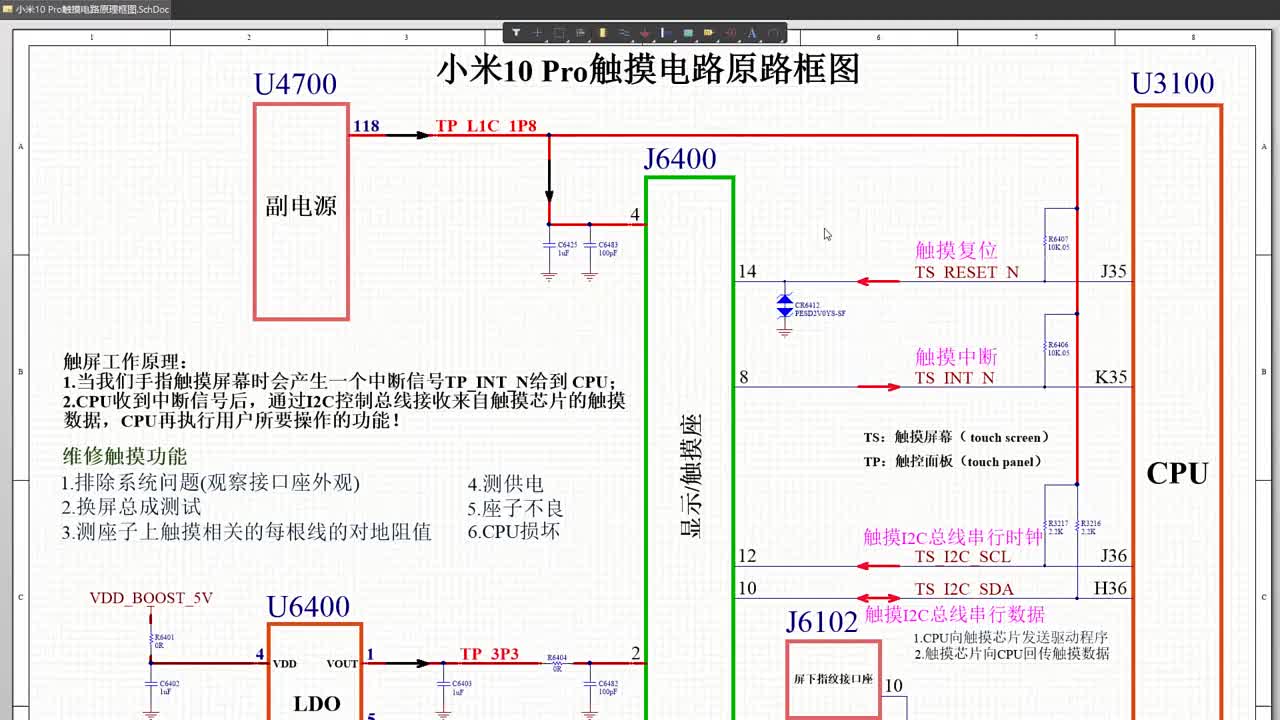Select the Place Wire tool
This screenshot has height=720, width=1280.
(x=623, y=33)
